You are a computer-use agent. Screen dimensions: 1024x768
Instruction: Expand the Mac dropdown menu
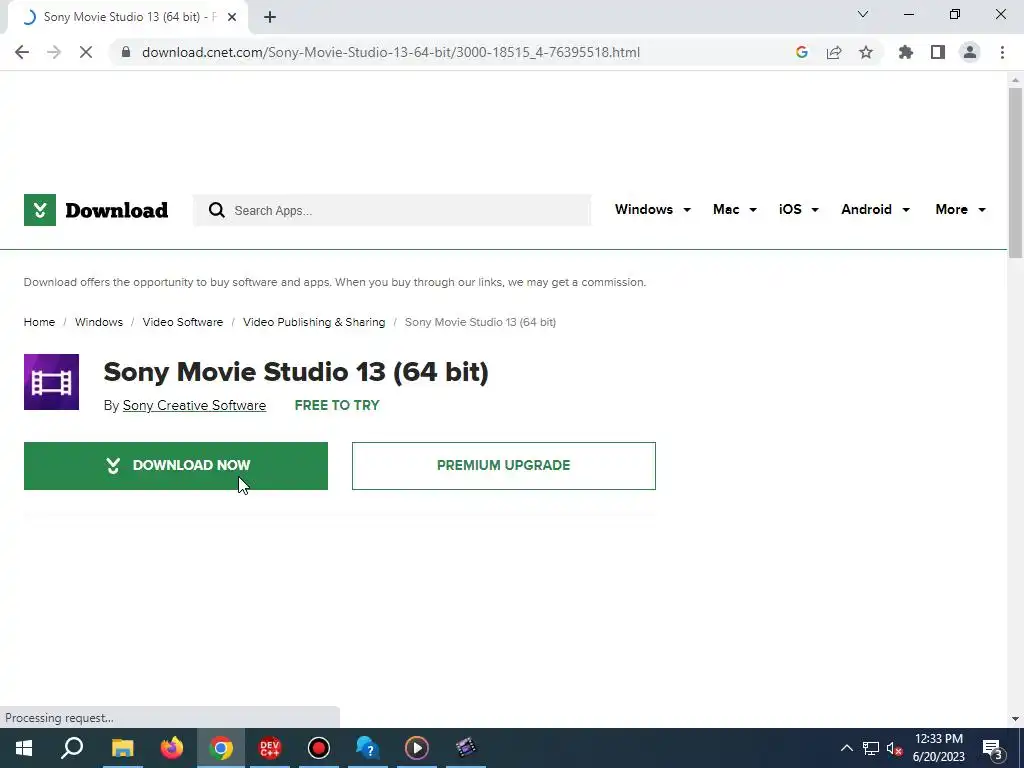[735, 210]
